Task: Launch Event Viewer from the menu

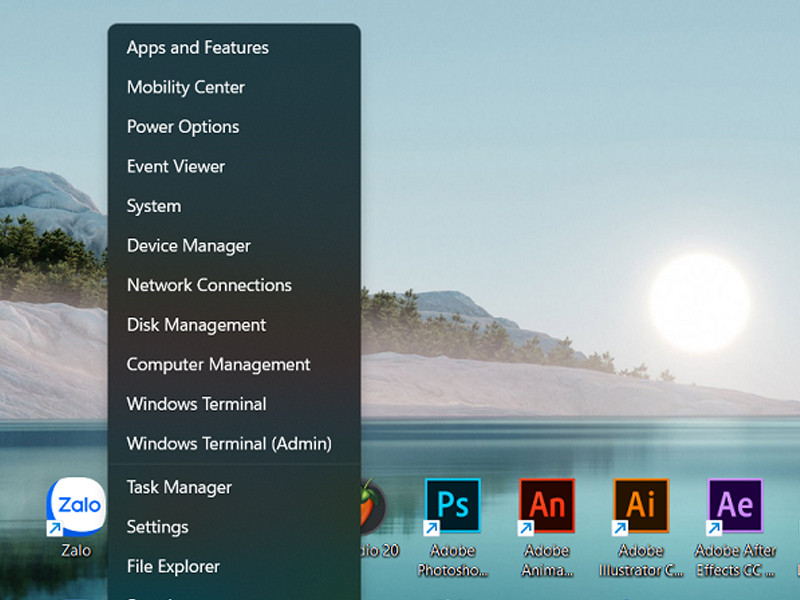Action: (175, 167)
